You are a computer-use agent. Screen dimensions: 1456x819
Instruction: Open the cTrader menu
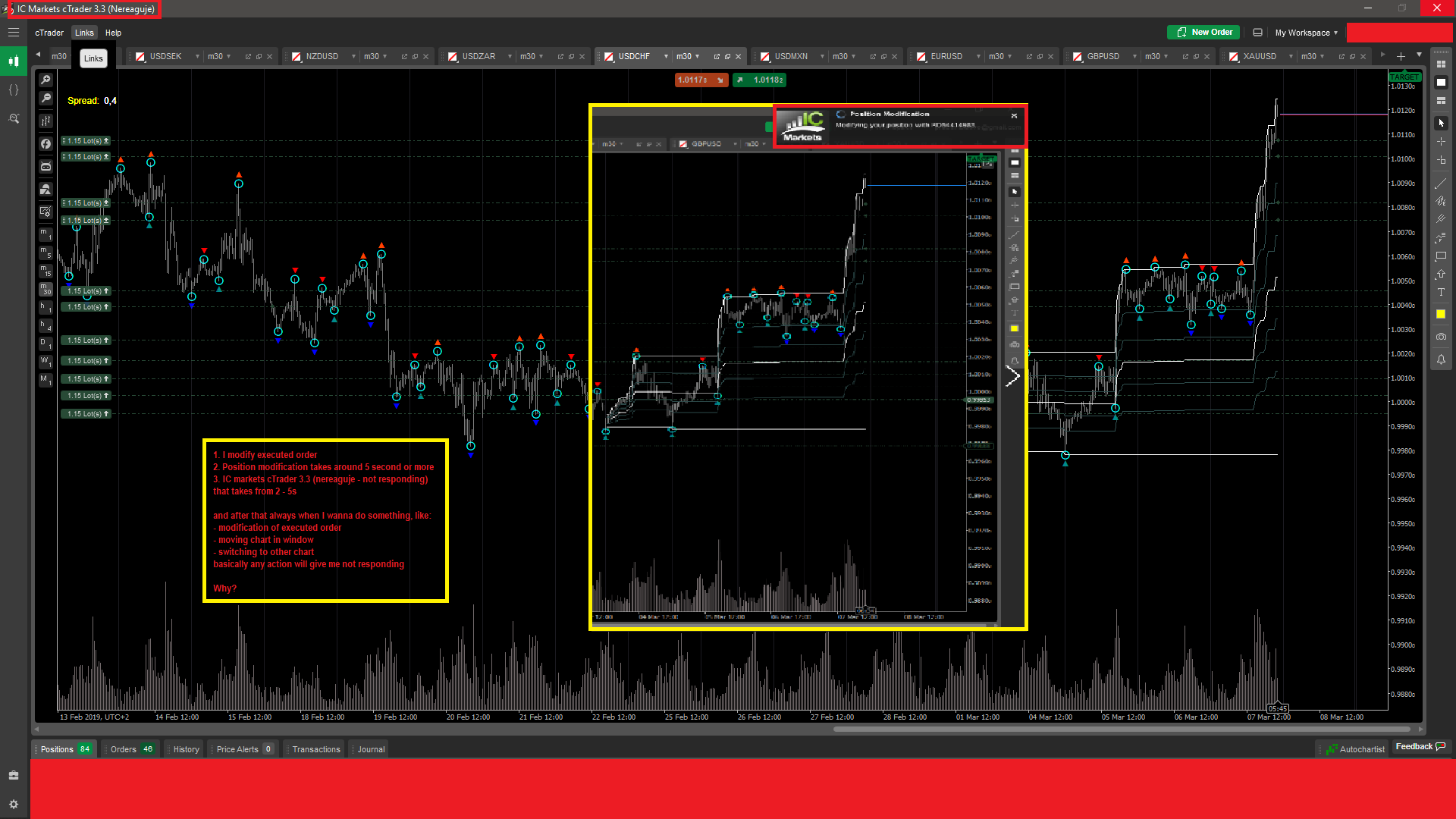pyautogui.click(x=49, y=33)
